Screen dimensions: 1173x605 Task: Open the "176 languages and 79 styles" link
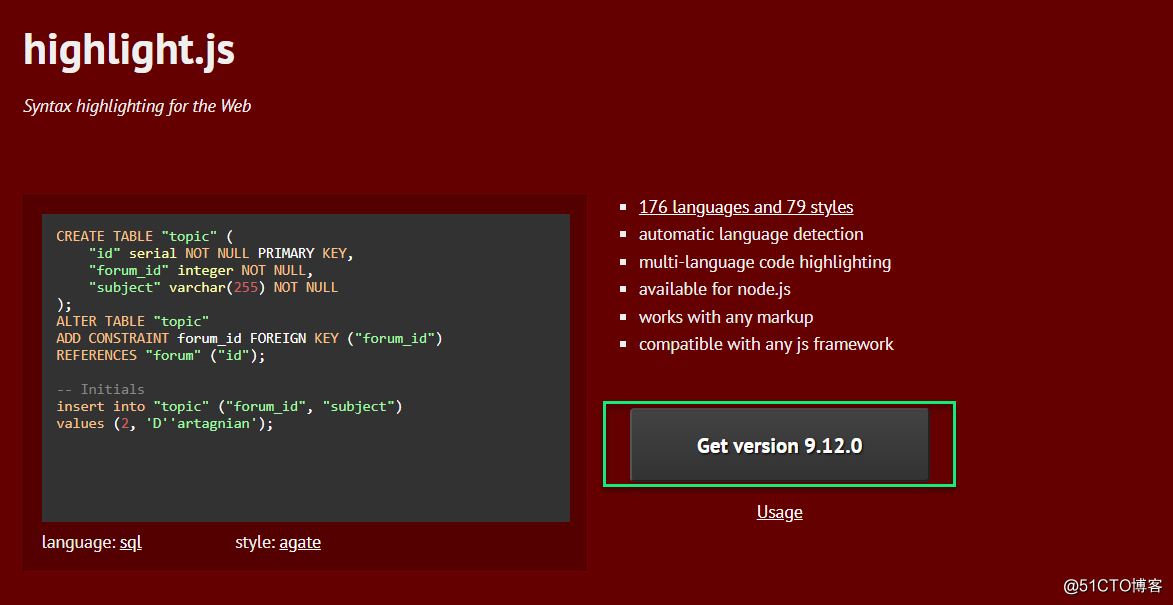tap(746, 207)
